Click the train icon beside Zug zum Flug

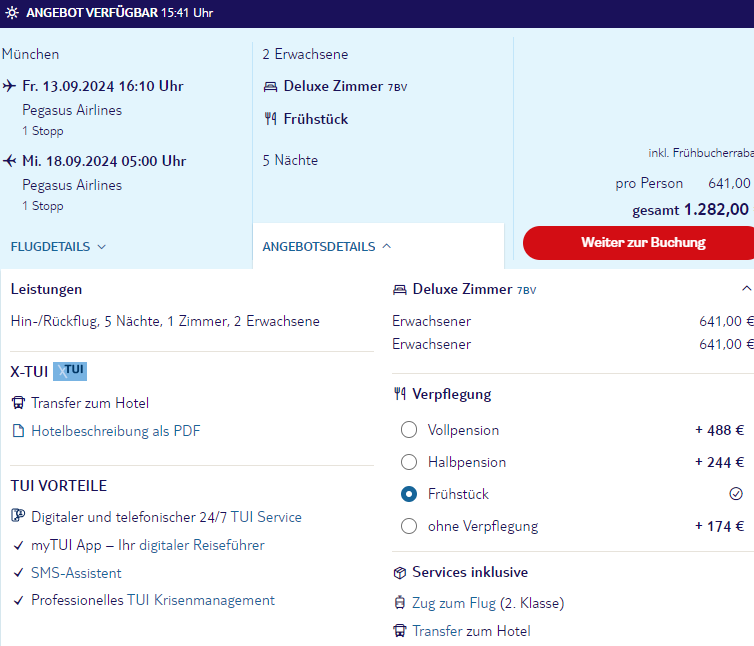400,602
